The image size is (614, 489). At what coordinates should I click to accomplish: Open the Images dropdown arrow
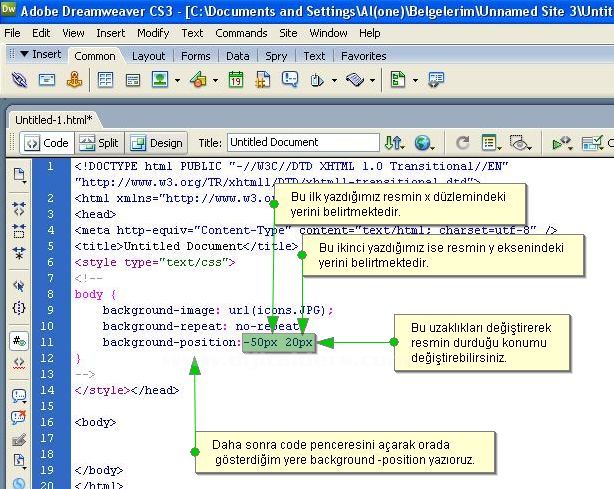(x=177, y=80)
